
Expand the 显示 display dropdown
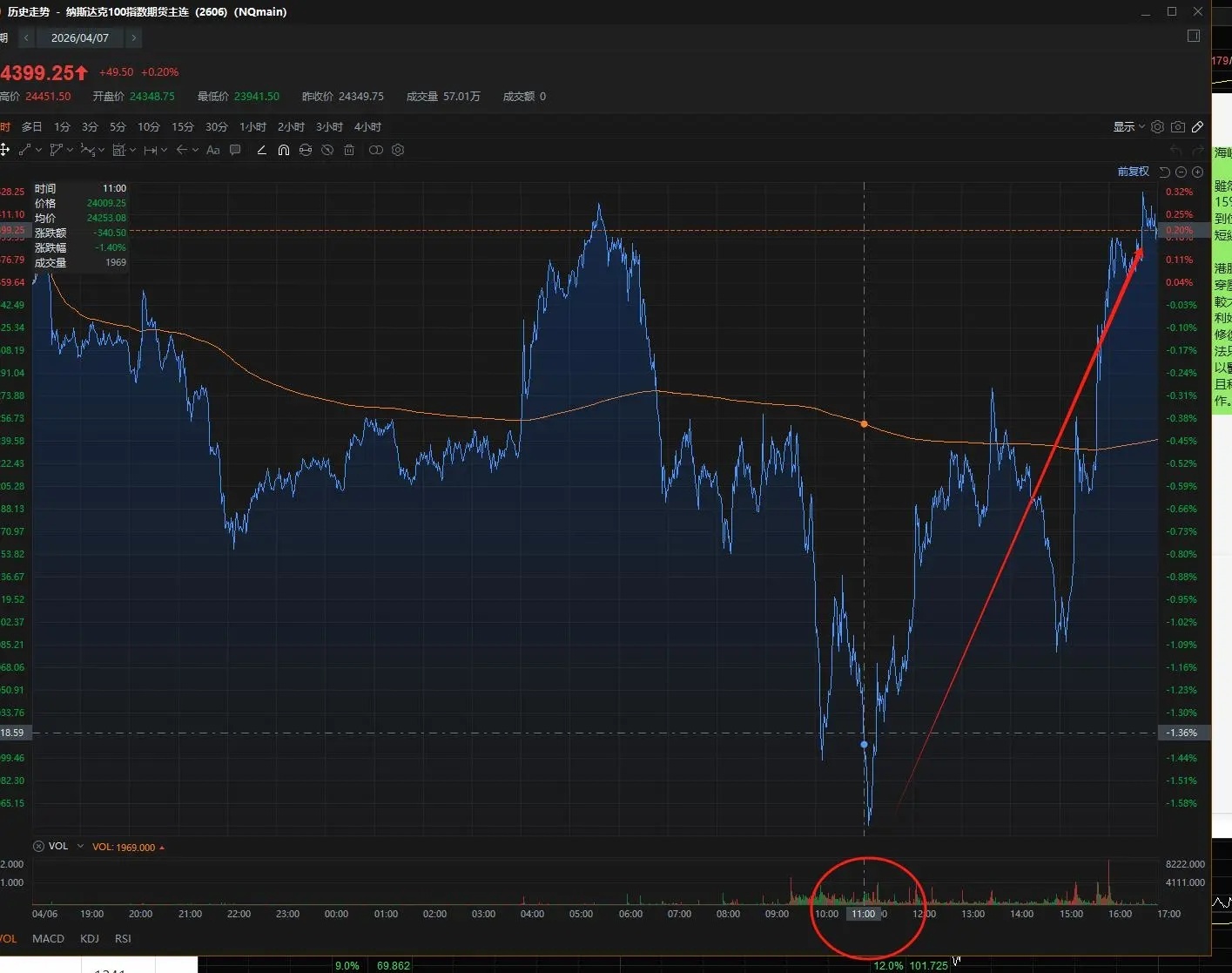(x=1128, y=127)
